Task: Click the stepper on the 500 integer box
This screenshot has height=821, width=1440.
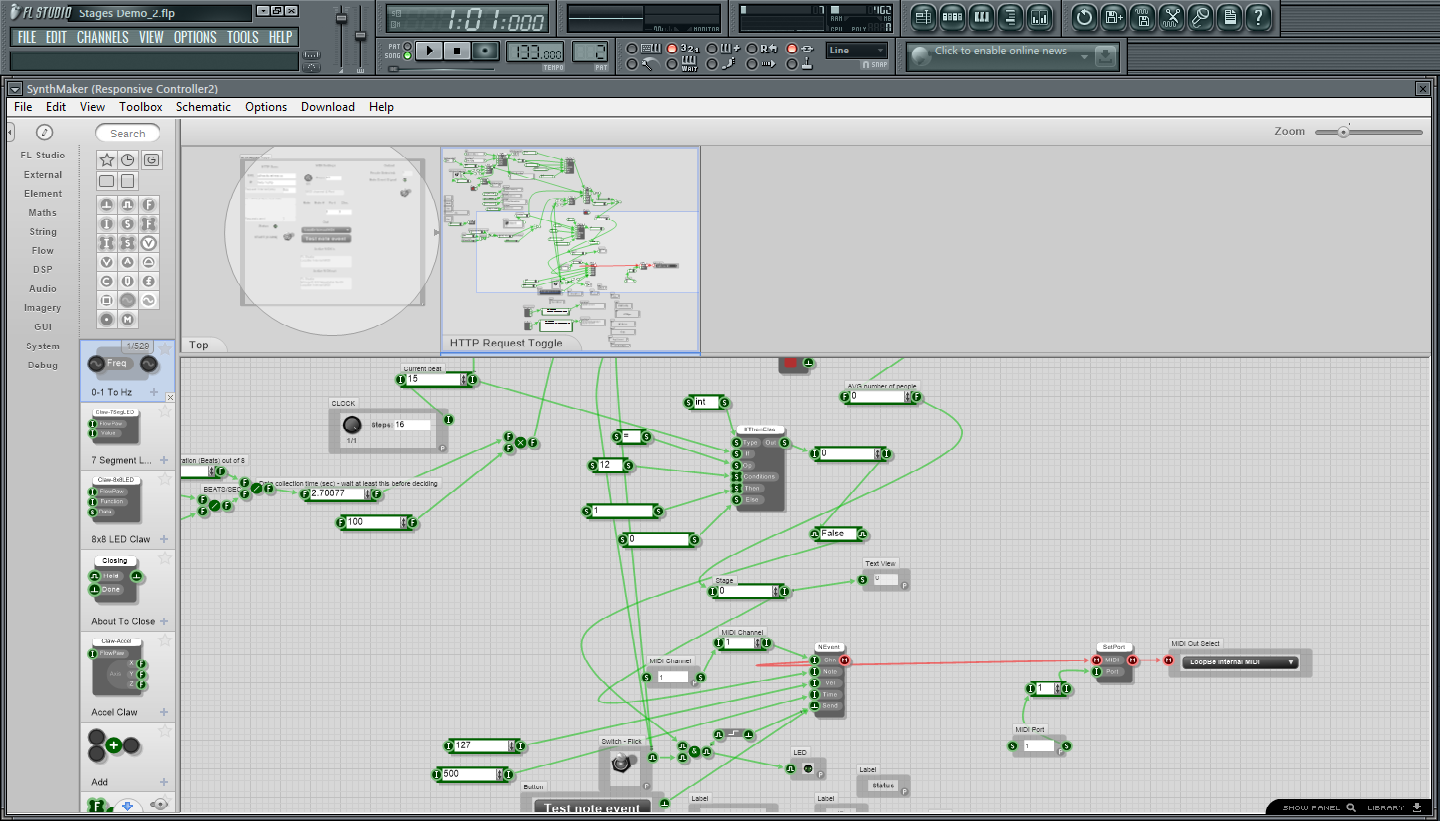Action: tap(501, 773)
